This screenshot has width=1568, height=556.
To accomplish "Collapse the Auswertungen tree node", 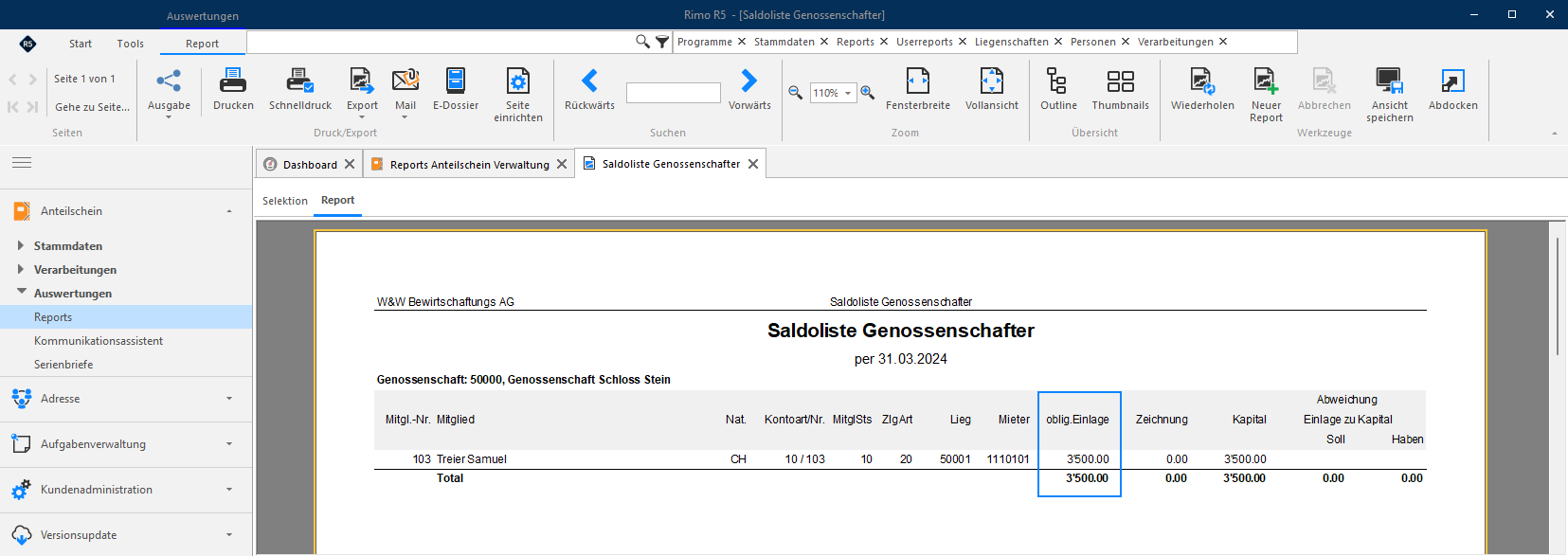I will point(21,292).
